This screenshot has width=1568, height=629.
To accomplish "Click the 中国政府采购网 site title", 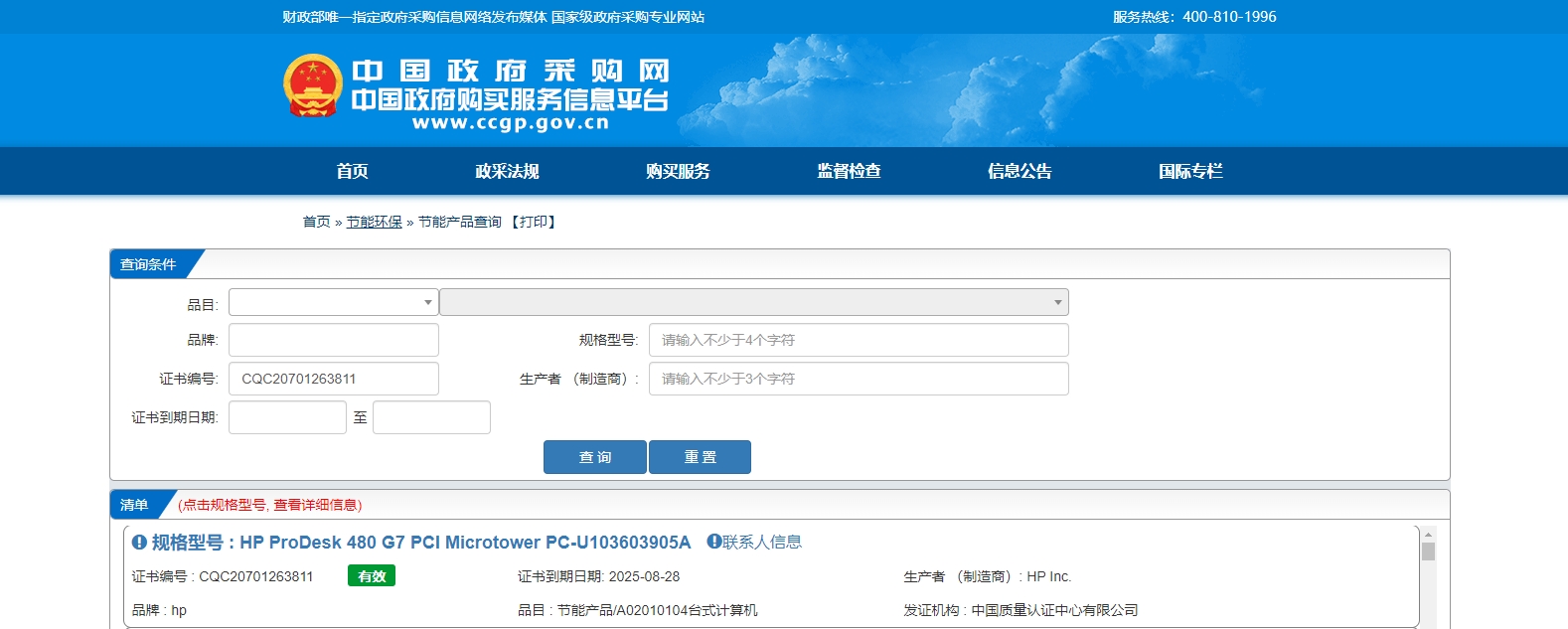I will [511, 71].
